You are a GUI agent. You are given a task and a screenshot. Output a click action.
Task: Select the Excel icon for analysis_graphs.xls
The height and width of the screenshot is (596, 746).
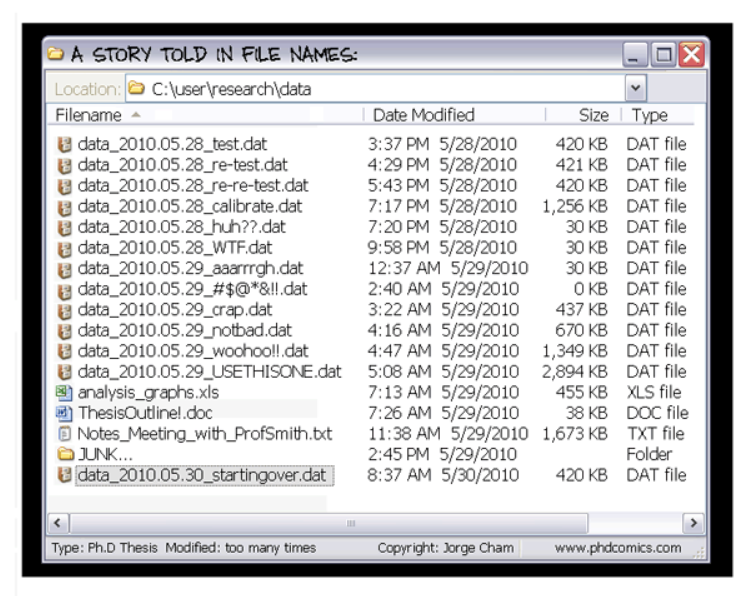click(x=65, y=393)
